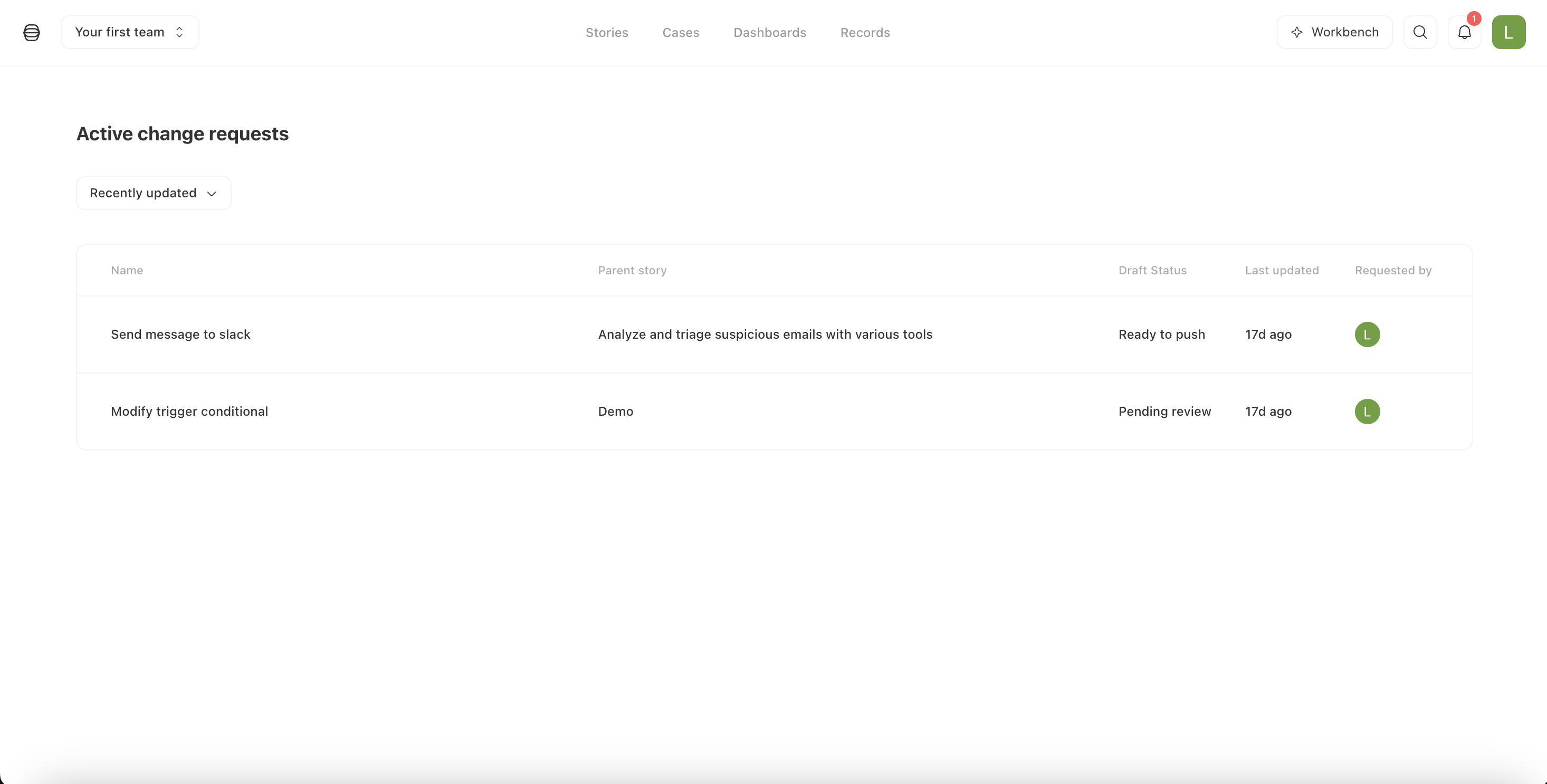
Task: Open the user profile avatar L in header
Action: pos(1508,32)
